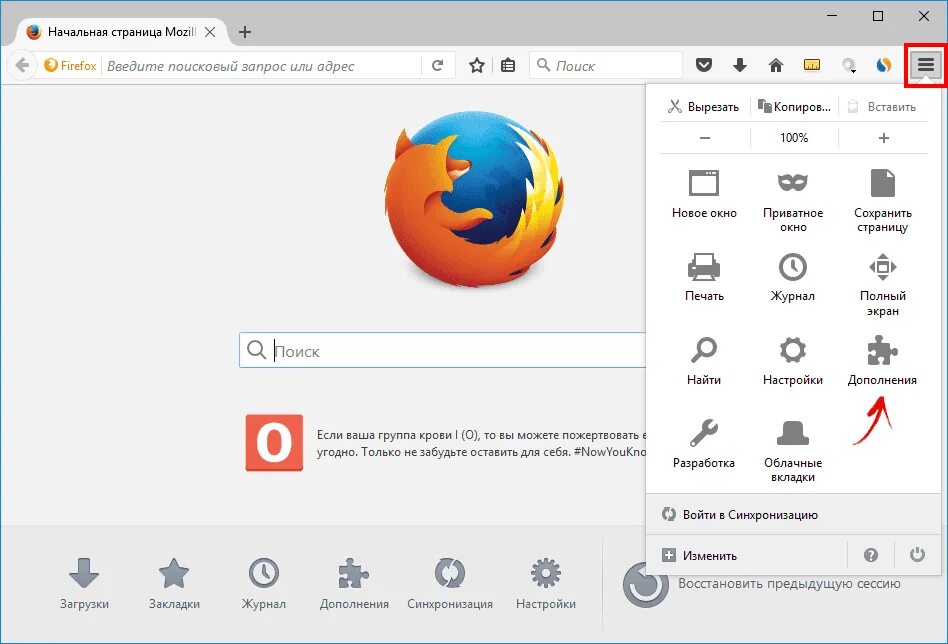This screenshot has height=644, width=948.
Task: Click the snippet text Если ваша группа крови
Action: click(481, 443)
